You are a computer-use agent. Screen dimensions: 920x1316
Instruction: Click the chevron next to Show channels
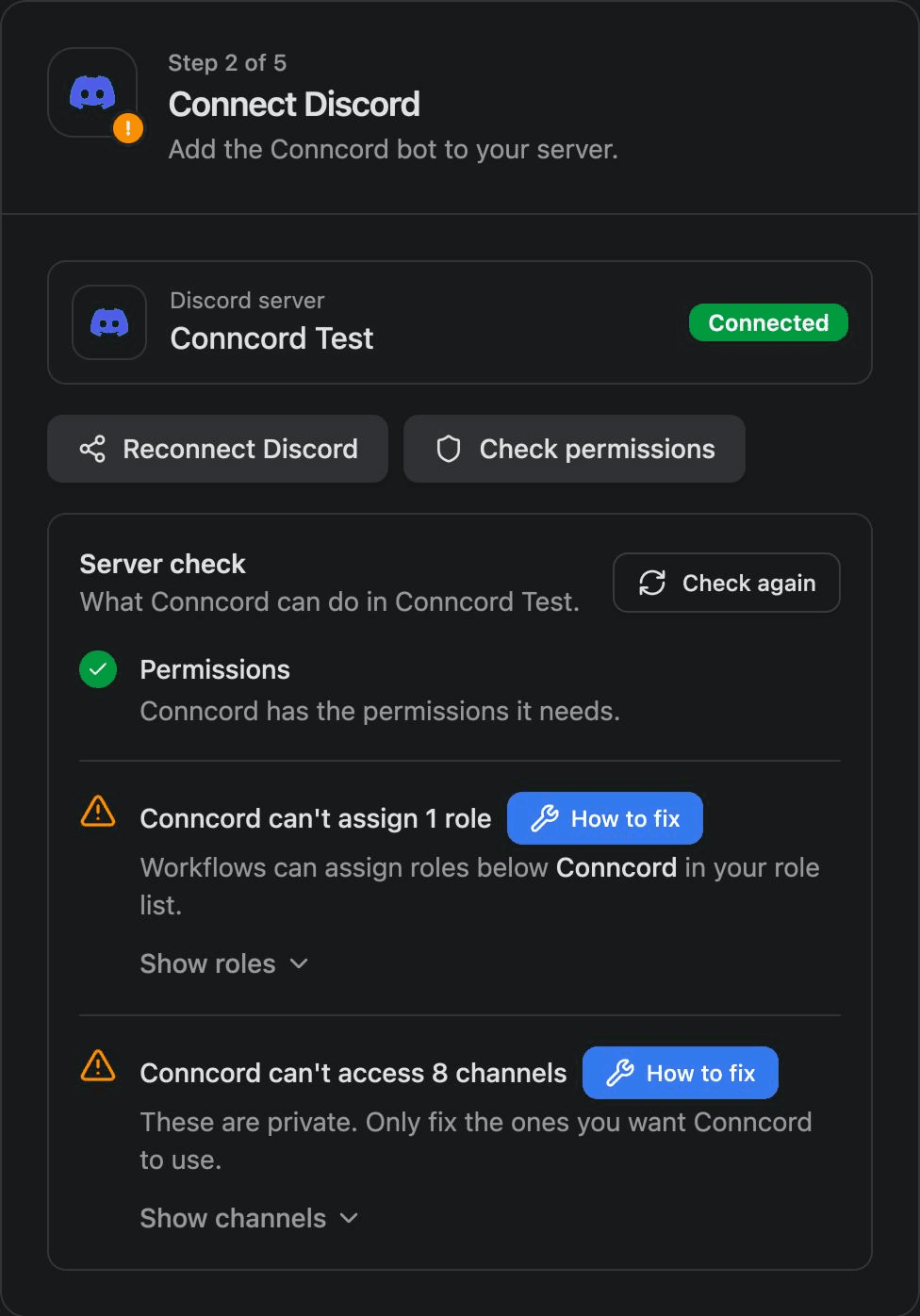[349, 1218]
